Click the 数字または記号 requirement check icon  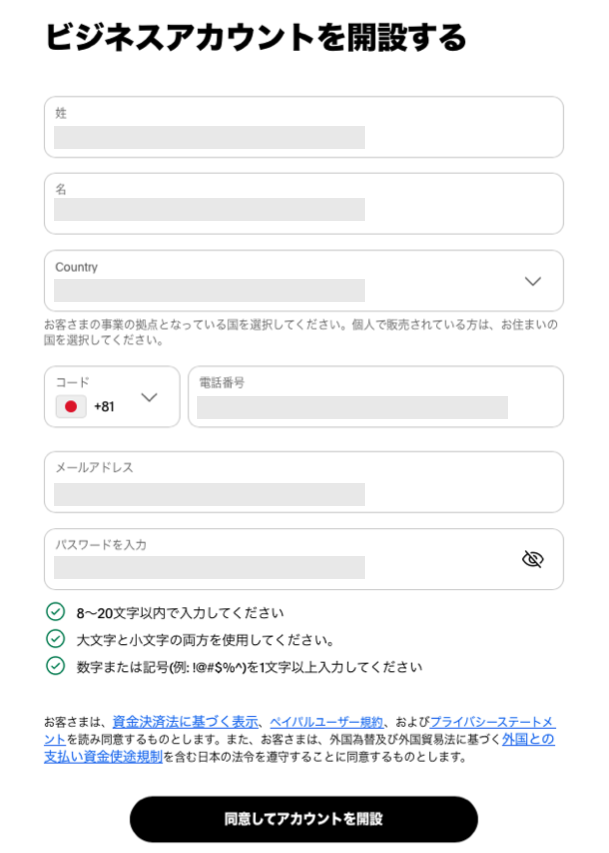(x=55, y=665)
